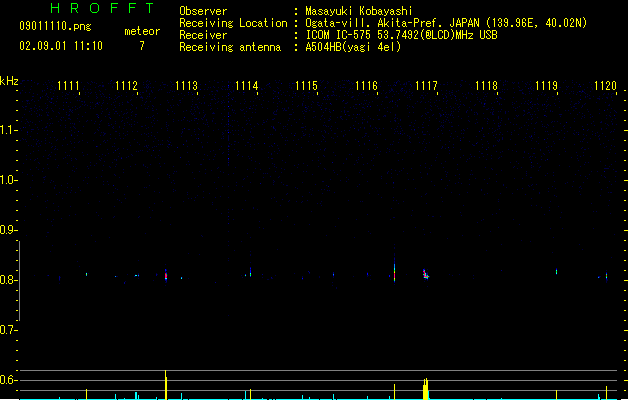This screenshot has width=629, height=400.
Task: Select the file name 09011110.png
Action: [x=55, y=26]
